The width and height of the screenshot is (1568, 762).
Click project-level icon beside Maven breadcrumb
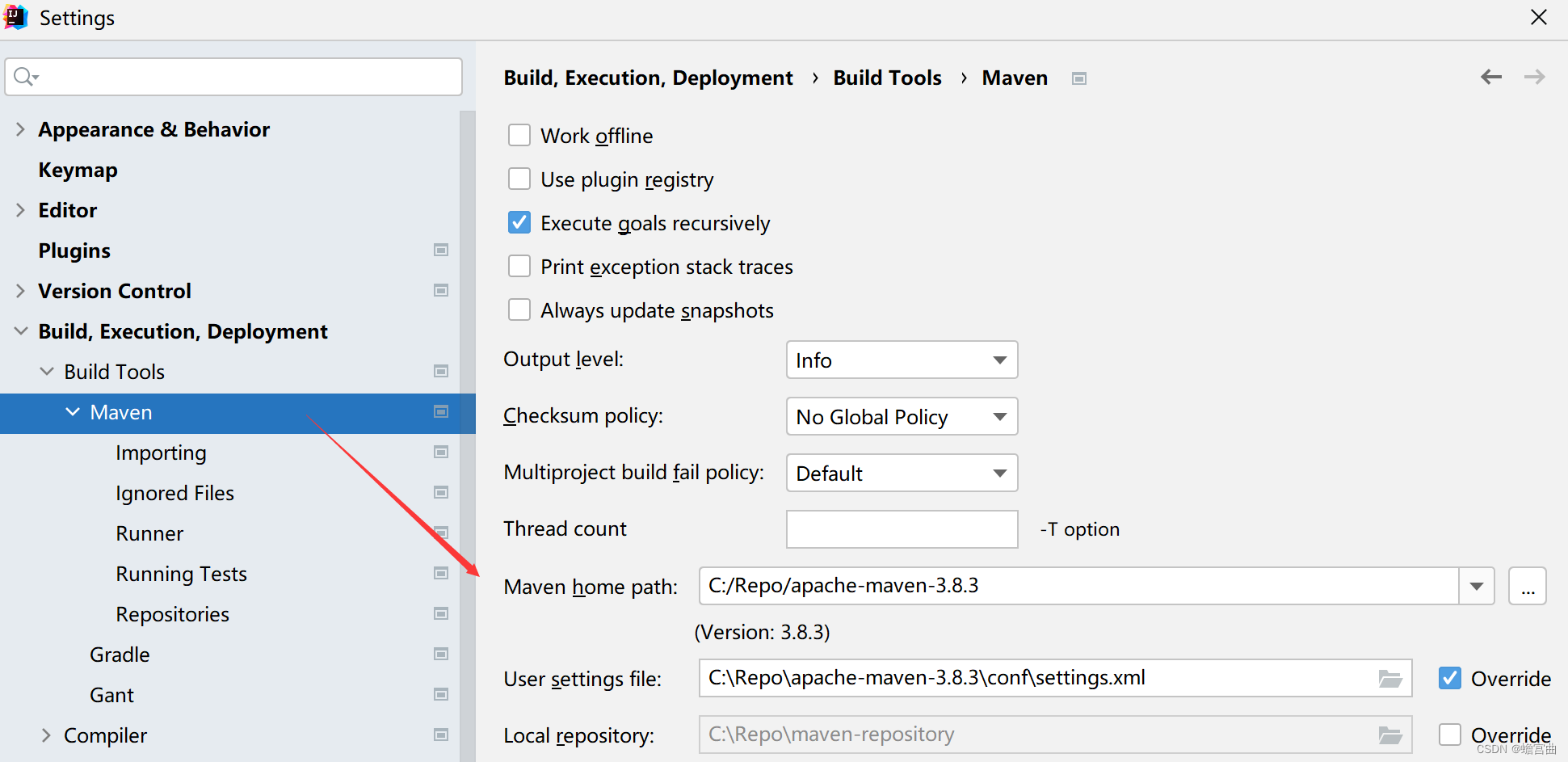(1078, 78)
